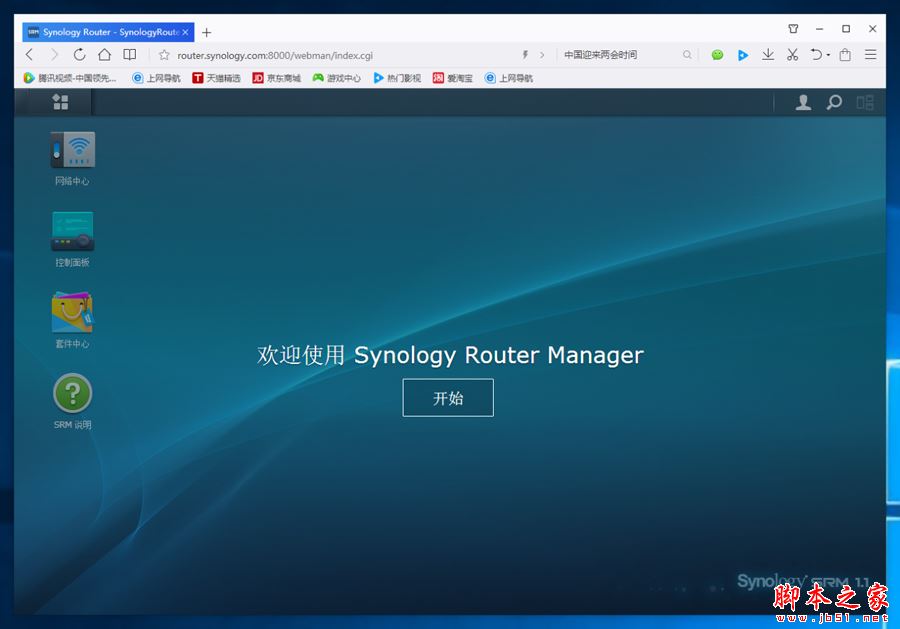Viewport: 900px width, 629px height.
Task: Open the Package Center (套件中心) icon
Action: click(x=72, y=312)
